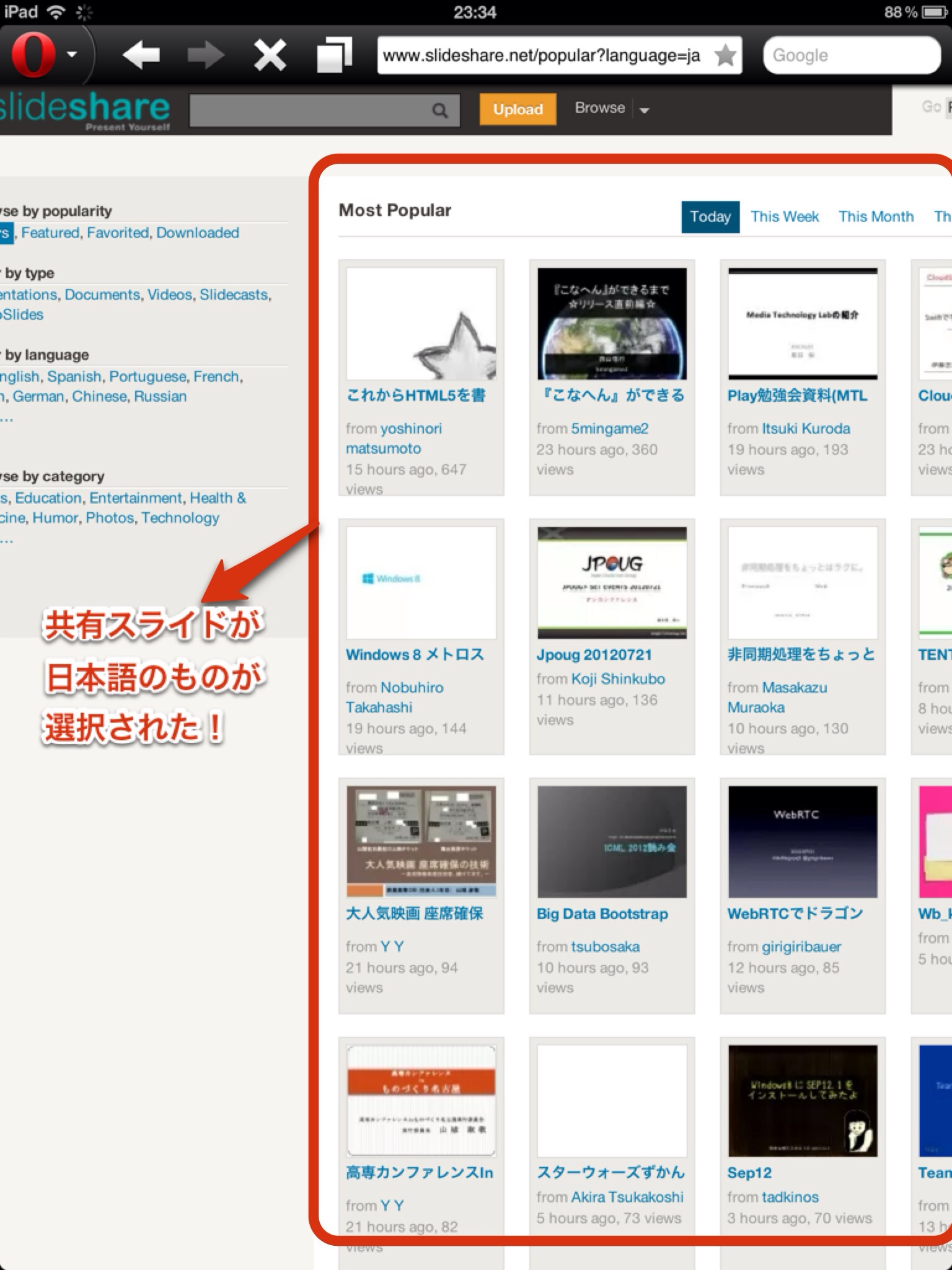This screenshot has width=952, height=1270.
Task: Filter by Slidecasts type
Action: 234,295
